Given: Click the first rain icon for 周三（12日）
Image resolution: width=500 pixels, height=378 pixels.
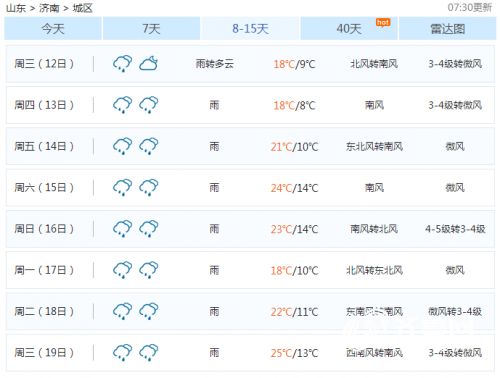Looking at the screenshot, I should pyautogui.click(x=123, y=64).
